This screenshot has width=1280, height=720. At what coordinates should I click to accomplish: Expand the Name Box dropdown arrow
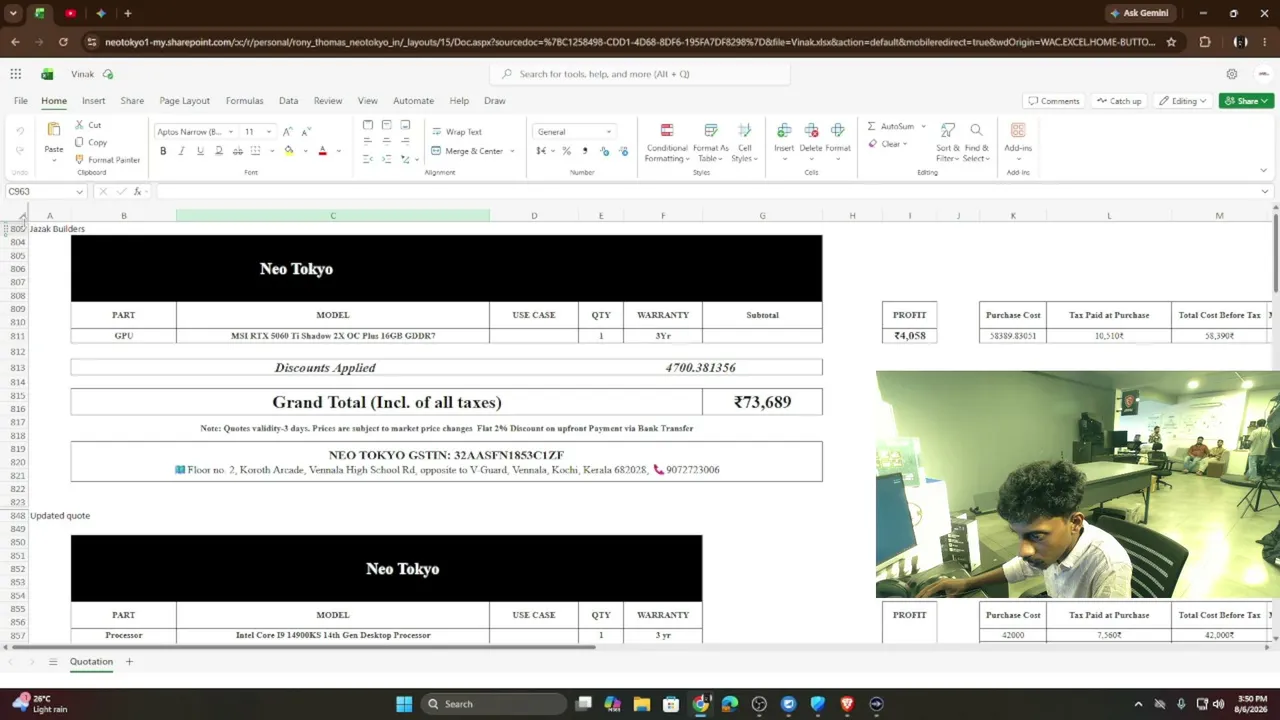[x=79, y=191]
